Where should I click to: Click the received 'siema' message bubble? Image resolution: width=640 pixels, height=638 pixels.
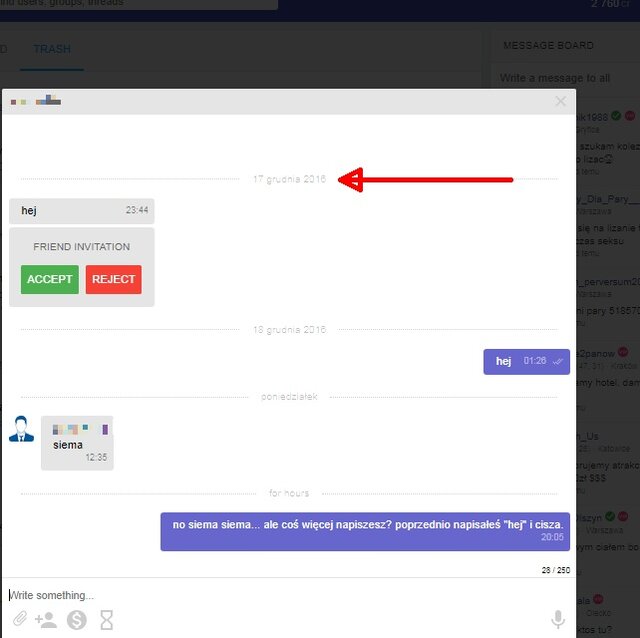coord(77,445)
